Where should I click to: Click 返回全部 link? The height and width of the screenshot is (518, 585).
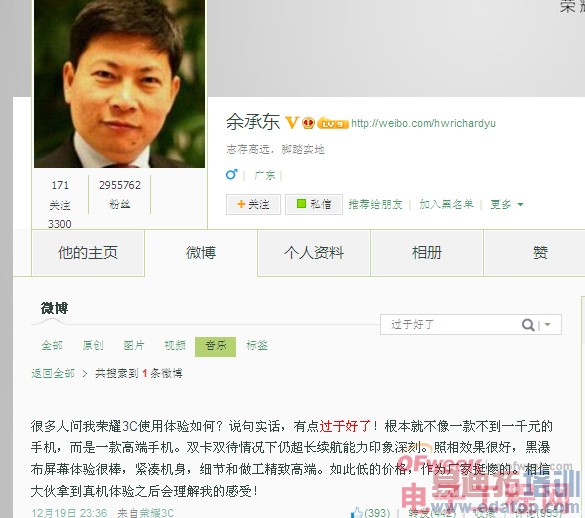pyautogui.click(x=53, y=373)
